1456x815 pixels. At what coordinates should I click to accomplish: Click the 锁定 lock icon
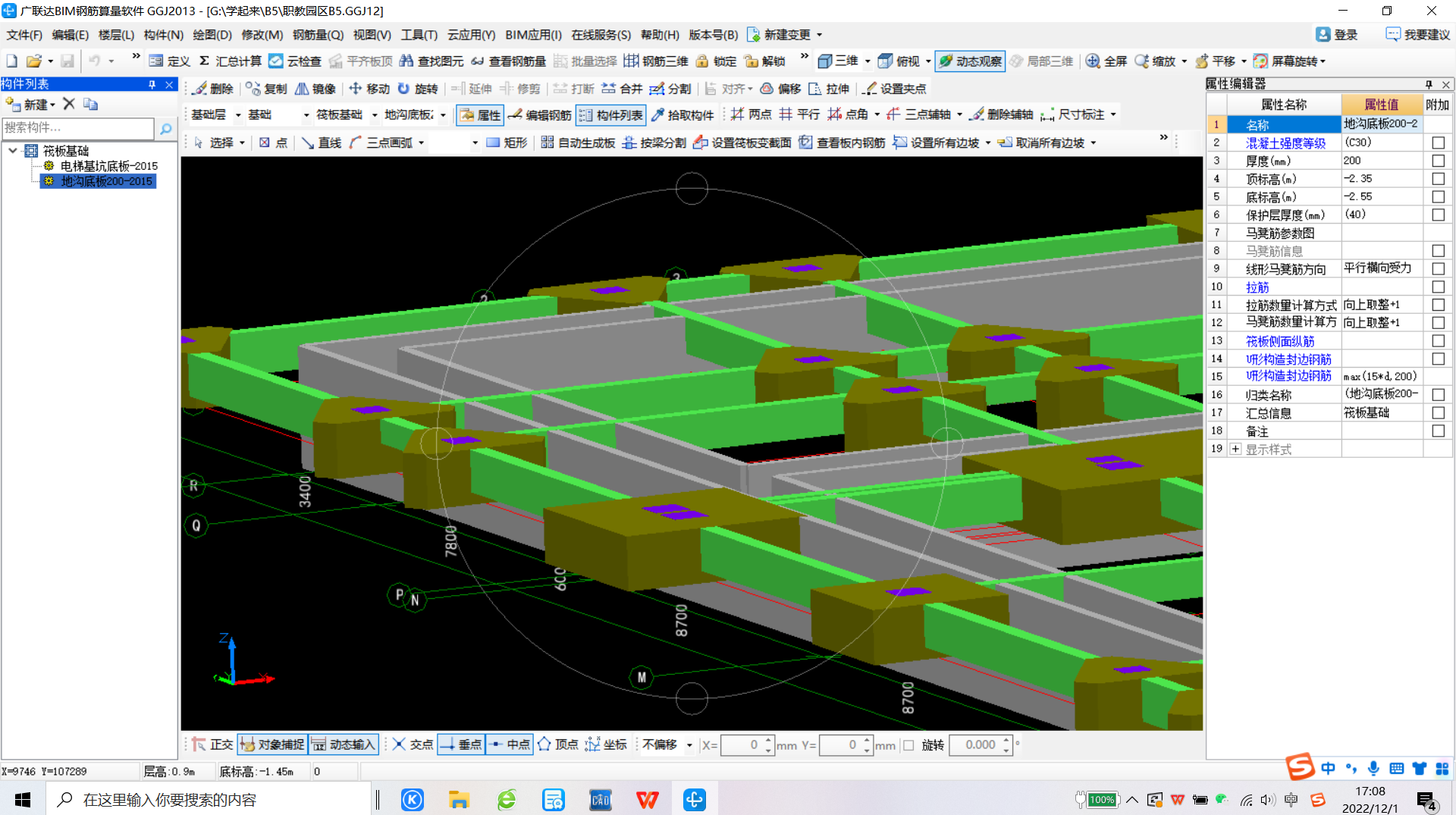tap(702, 61)
